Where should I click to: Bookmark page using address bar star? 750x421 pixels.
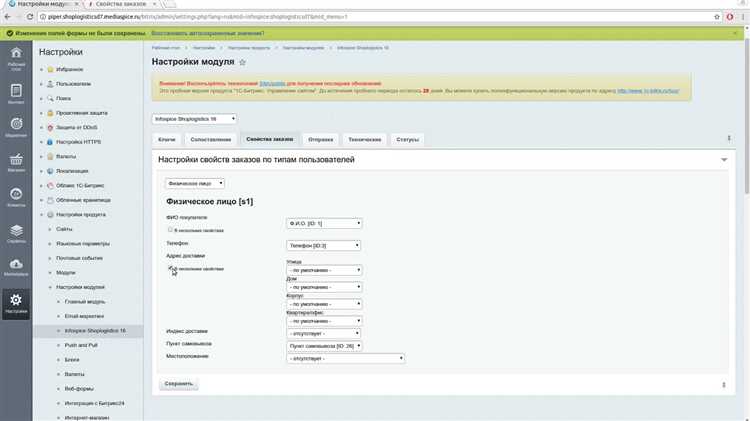click(717, 17)
